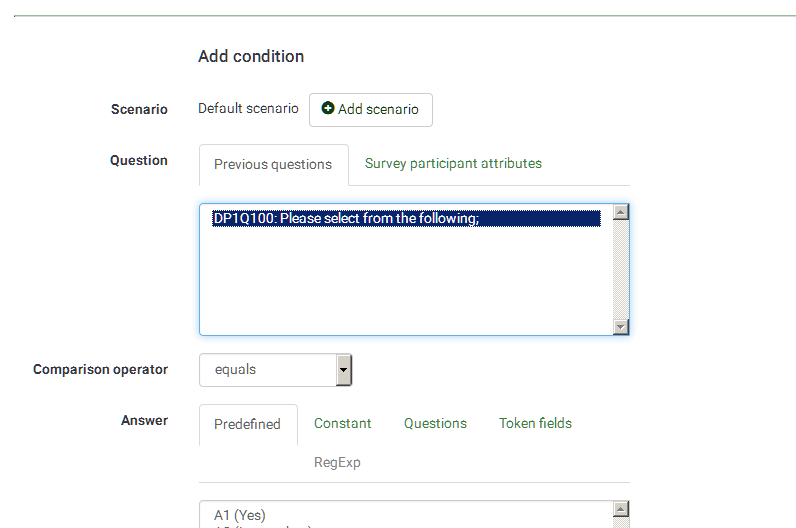Select the Predefined answer tab
This screenshot has width=796, height=528.
pos(247,424)
